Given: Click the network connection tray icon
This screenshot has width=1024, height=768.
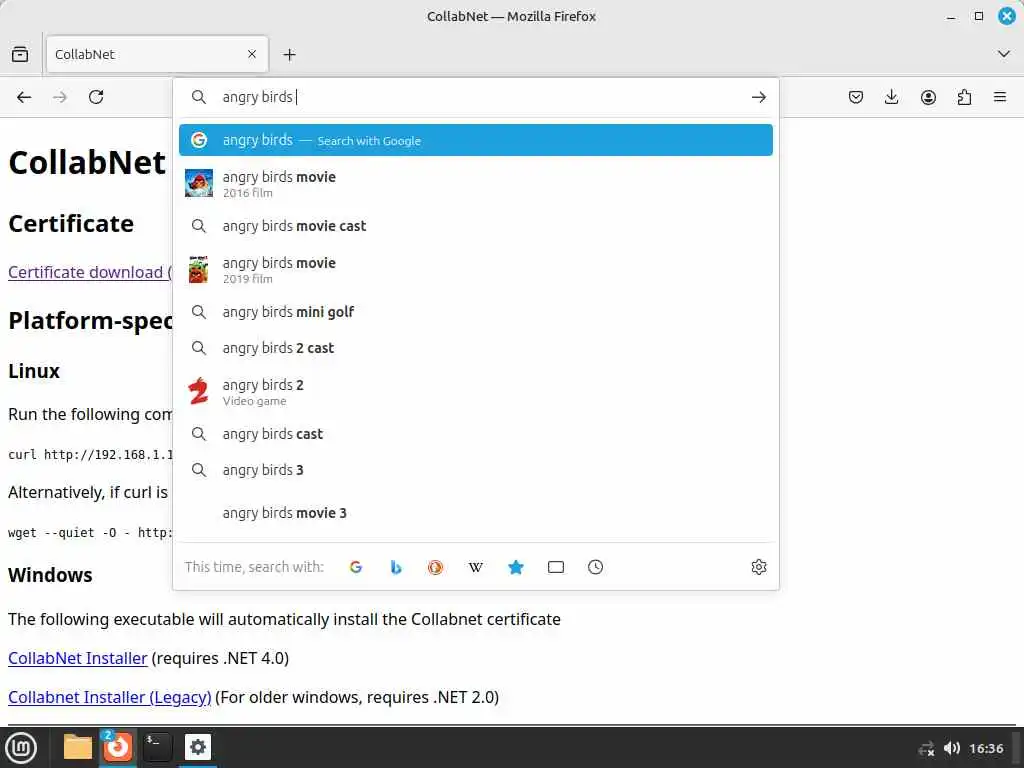Looking at the screenshot, I should [926, 748].
